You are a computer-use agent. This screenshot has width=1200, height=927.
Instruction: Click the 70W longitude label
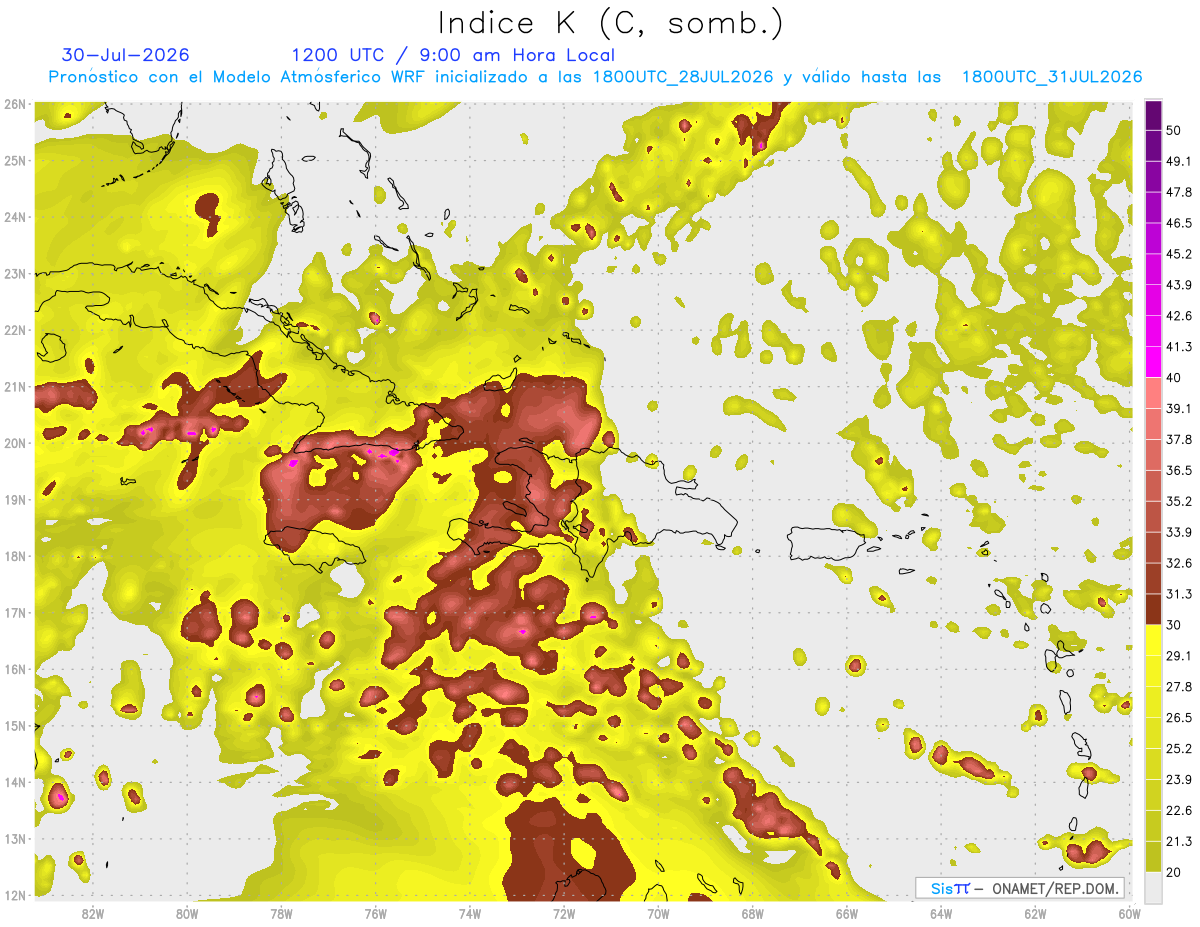[x=657, y=913]
